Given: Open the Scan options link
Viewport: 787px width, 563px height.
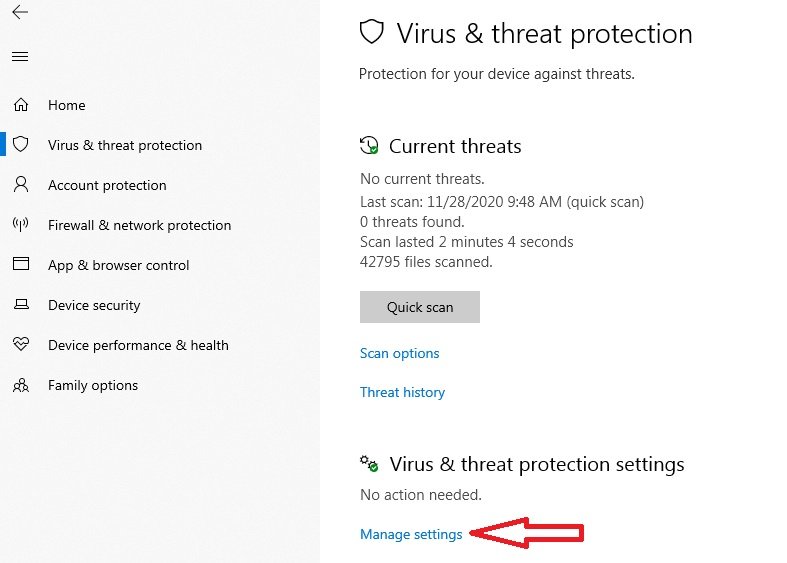Looking at the screenshot, I should 400,354.
